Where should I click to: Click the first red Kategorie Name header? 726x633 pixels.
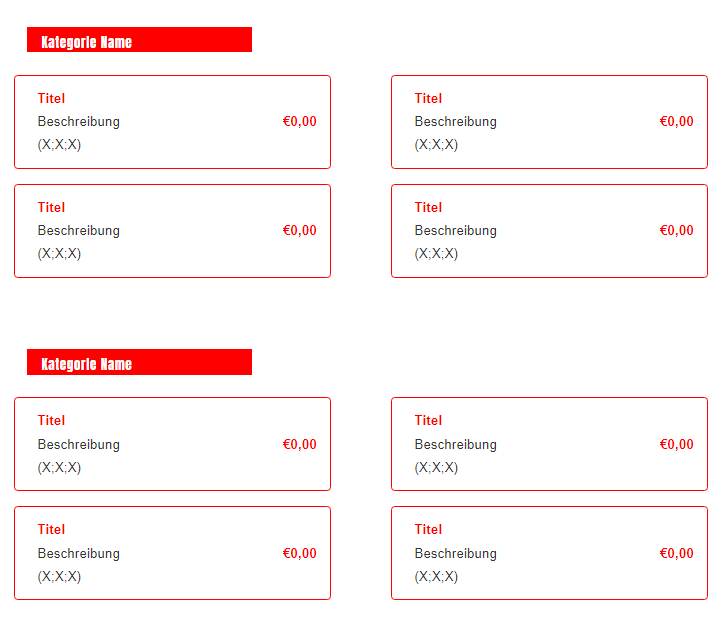click(139, 39)
